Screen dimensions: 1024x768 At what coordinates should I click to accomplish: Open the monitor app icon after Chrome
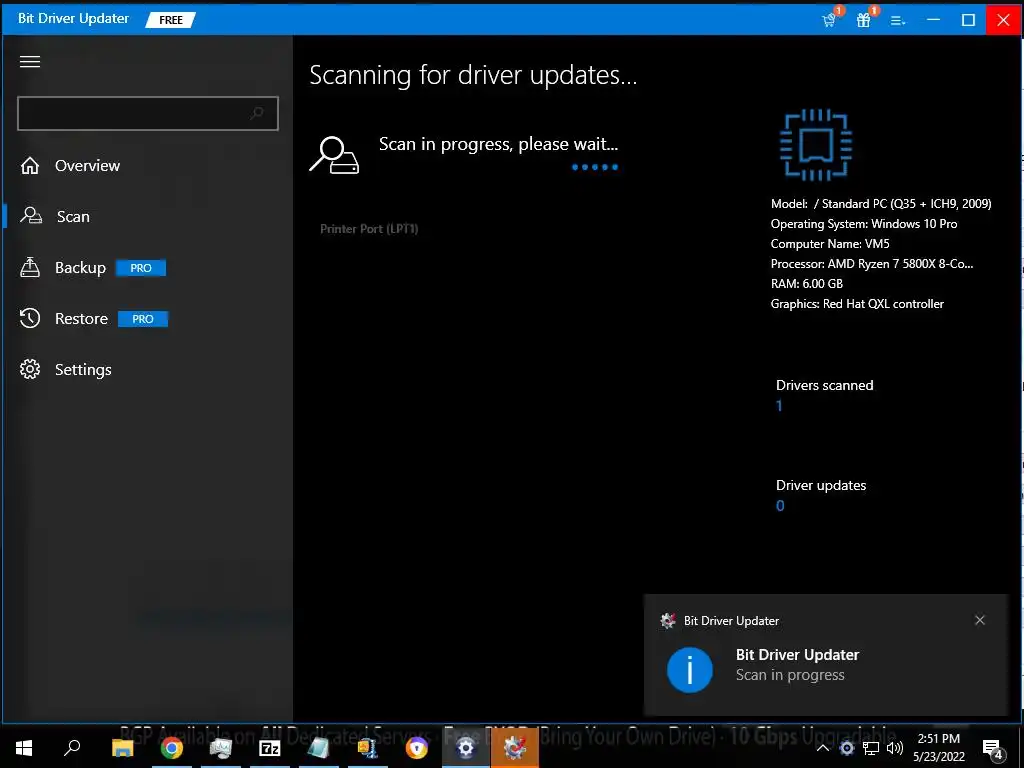[221, 748]
